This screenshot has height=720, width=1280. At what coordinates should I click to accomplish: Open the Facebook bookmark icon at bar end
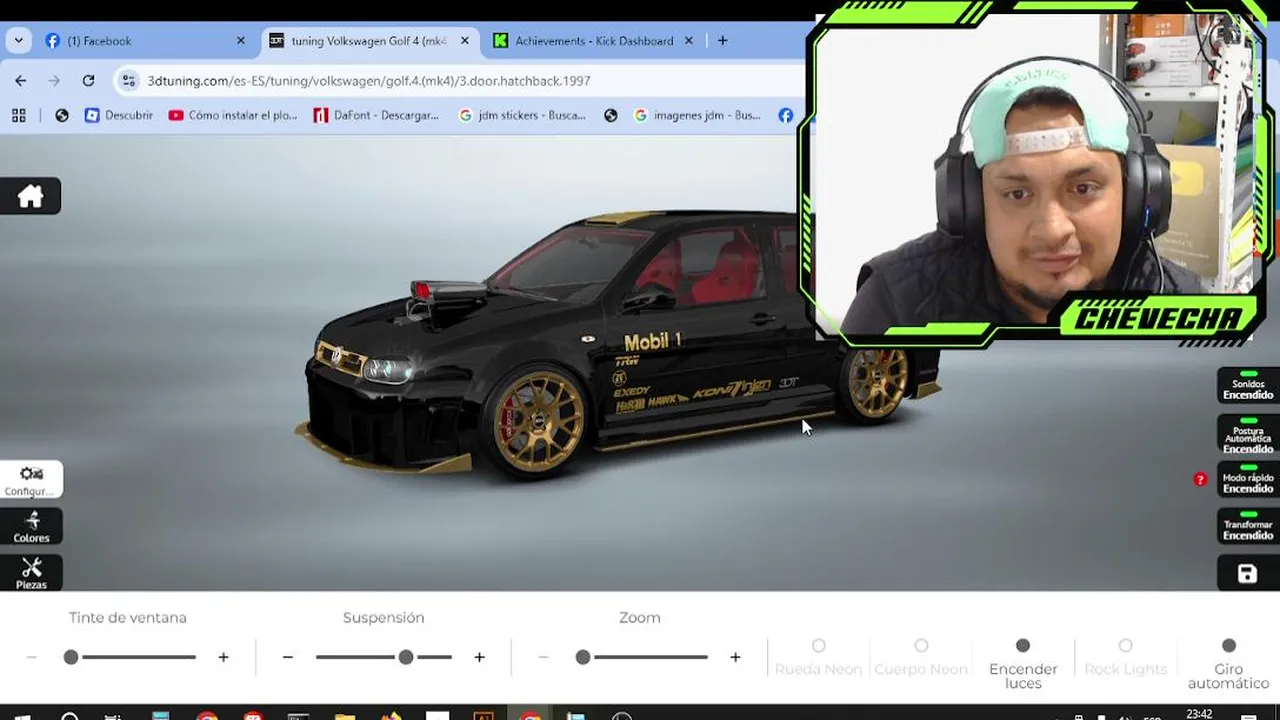pos(786,115)
